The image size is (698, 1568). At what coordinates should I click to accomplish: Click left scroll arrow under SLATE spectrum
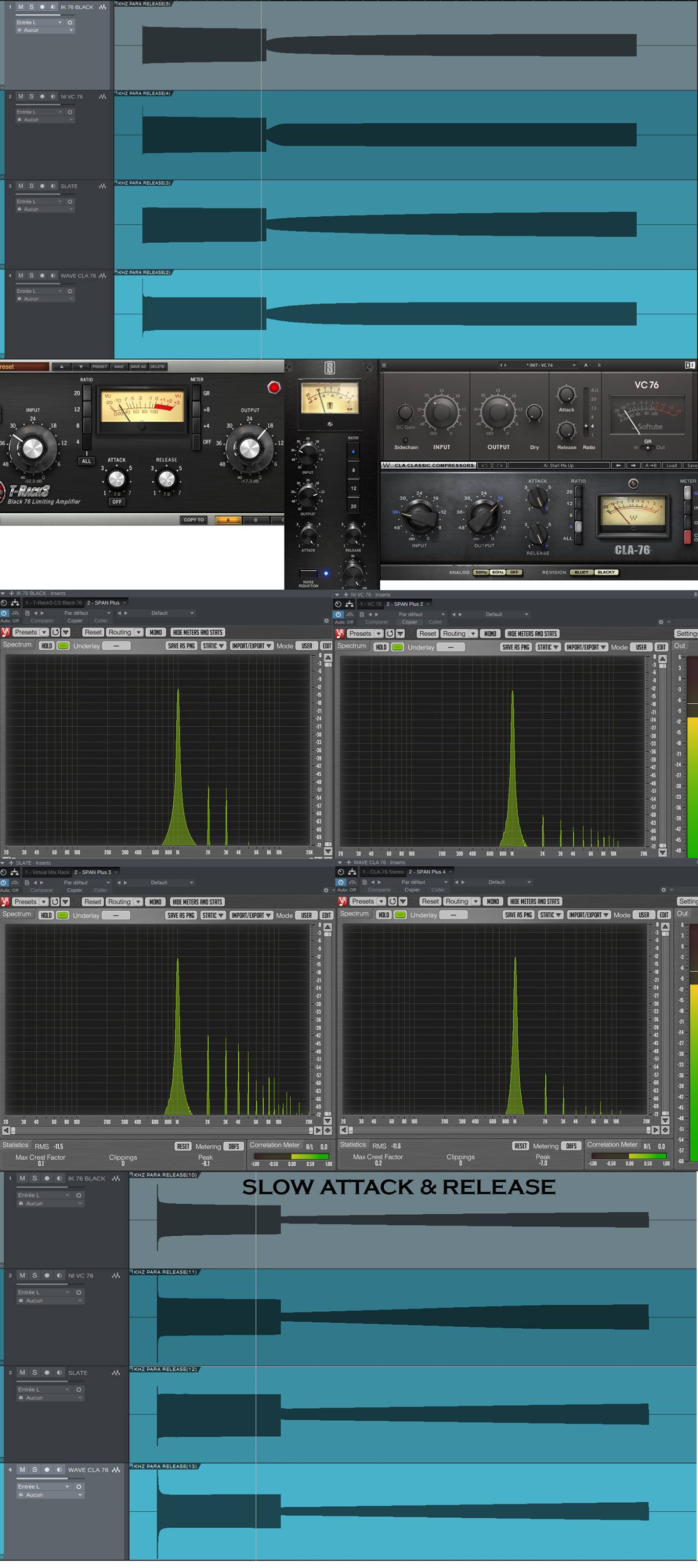(x=6, y=1131)
